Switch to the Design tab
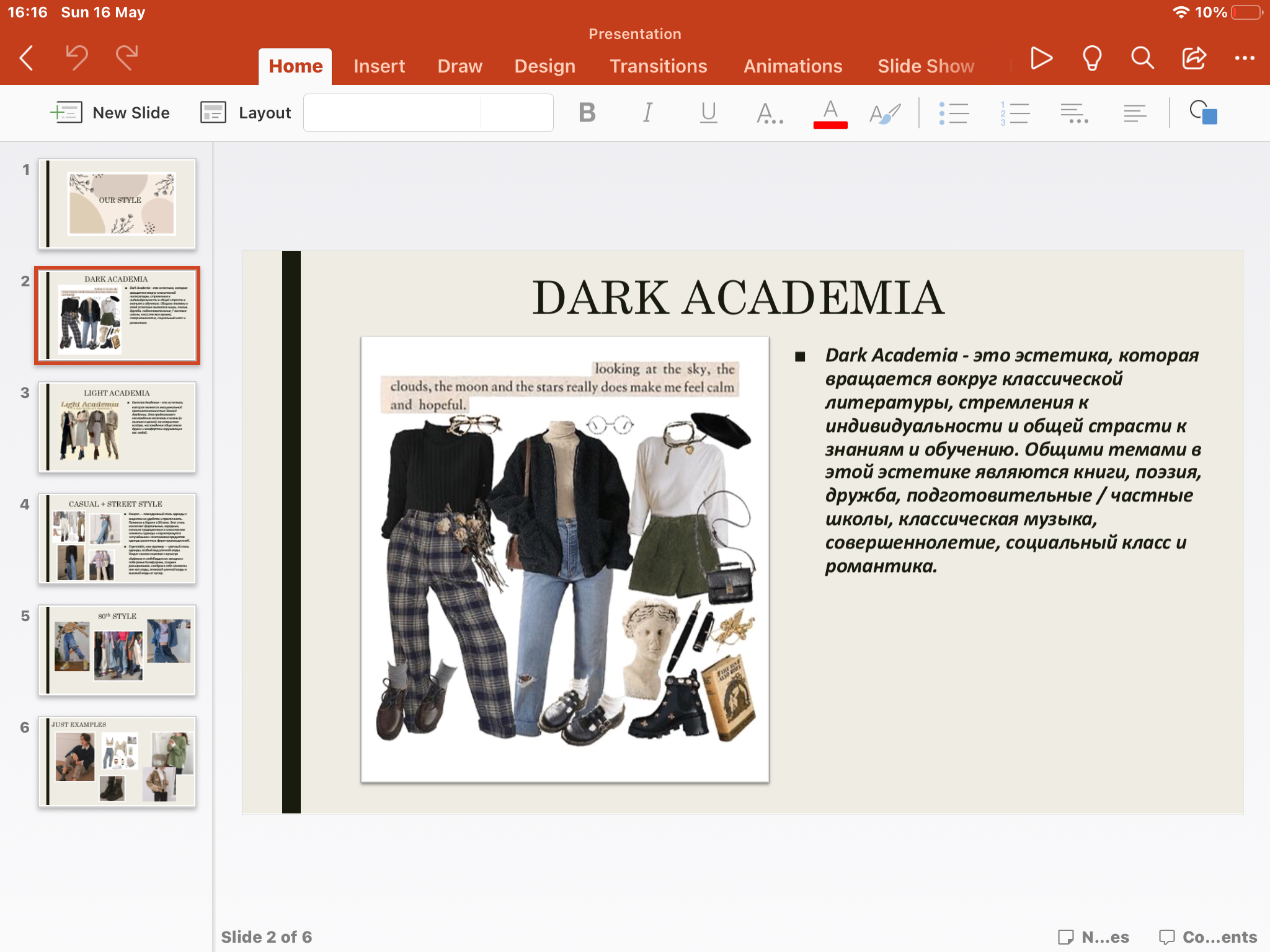This screenshot has width=1270, height=952. pos(544,66)
